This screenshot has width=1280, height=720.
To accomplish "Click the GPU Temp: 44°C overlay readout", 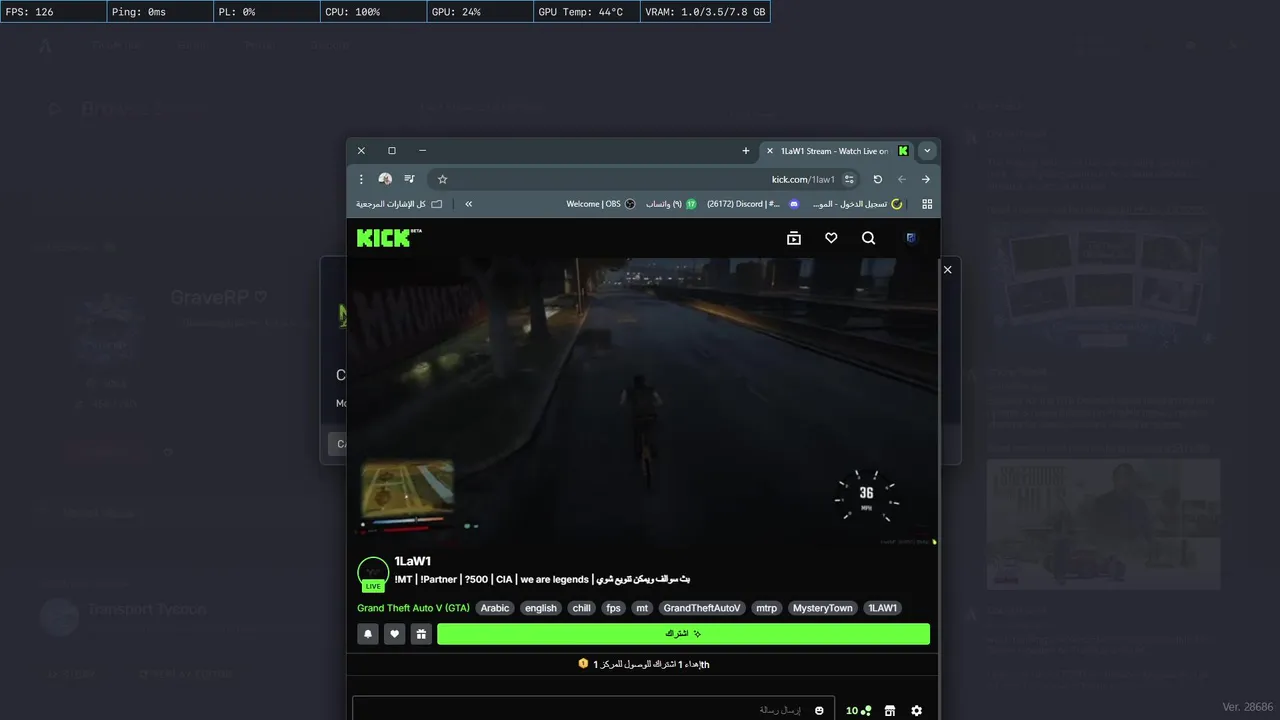I will [x=586, y=12].
